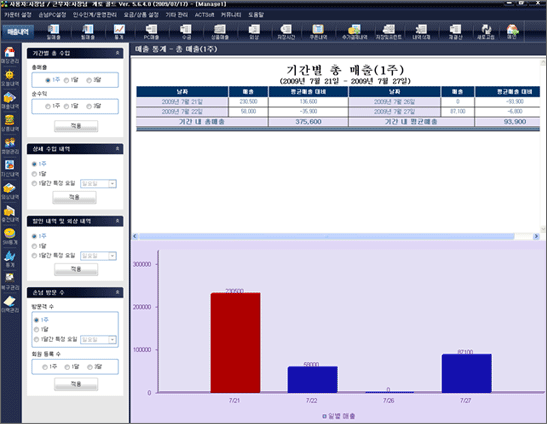Image resolution: width=547 pixels, height=424 pixels.
Task: Select the house icon at sidebar top
Action: click(x=10, y=53)
